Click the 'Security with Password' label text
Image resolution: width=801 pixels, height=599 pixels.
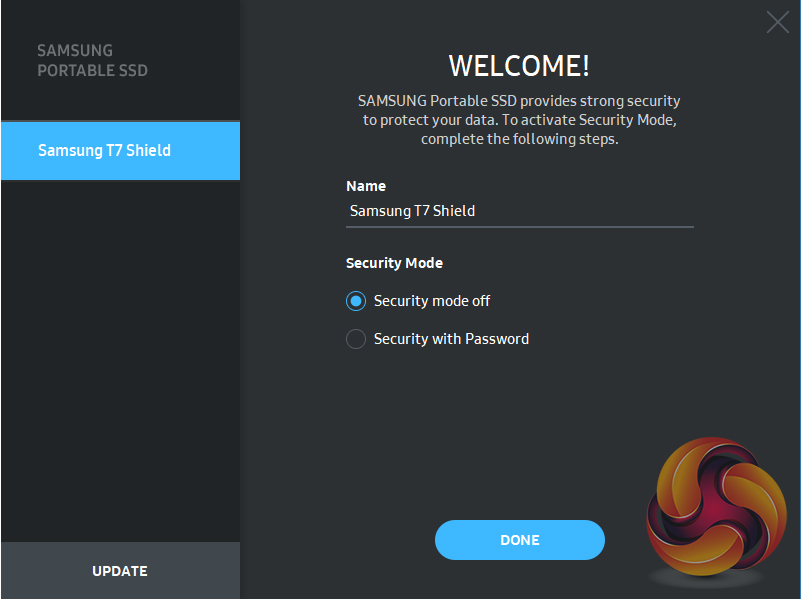pyautogui.click(x=451, y=339)
